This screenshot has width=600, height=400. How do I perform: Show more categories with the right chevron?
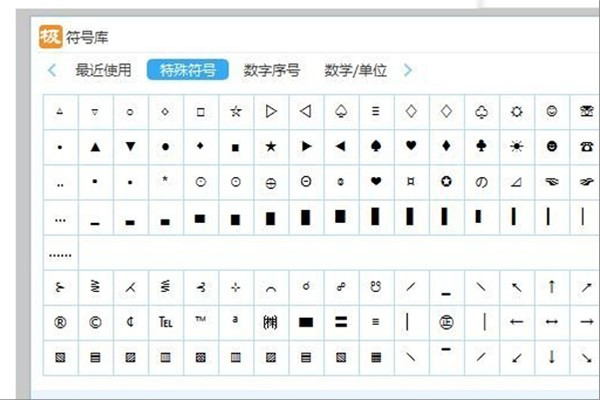(x=408, y=70)
